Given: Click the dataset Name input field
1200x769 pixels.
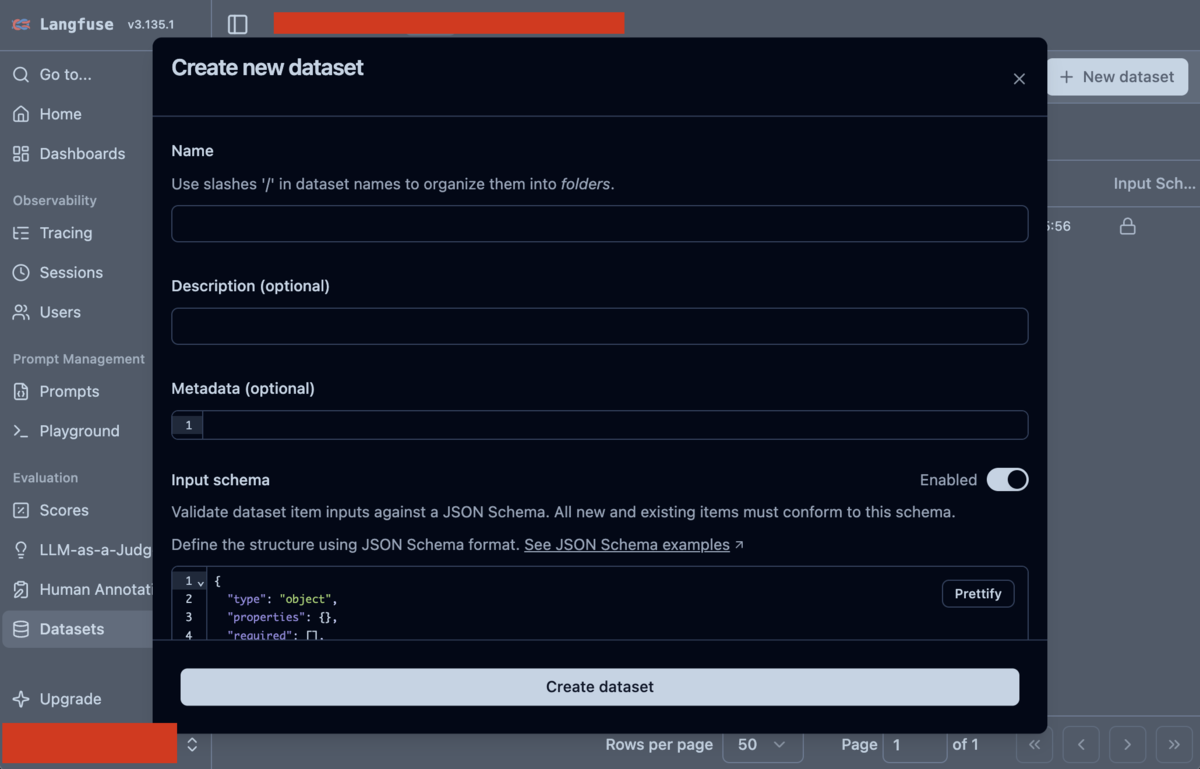Looking at the screenshot, I should point(600,224).
